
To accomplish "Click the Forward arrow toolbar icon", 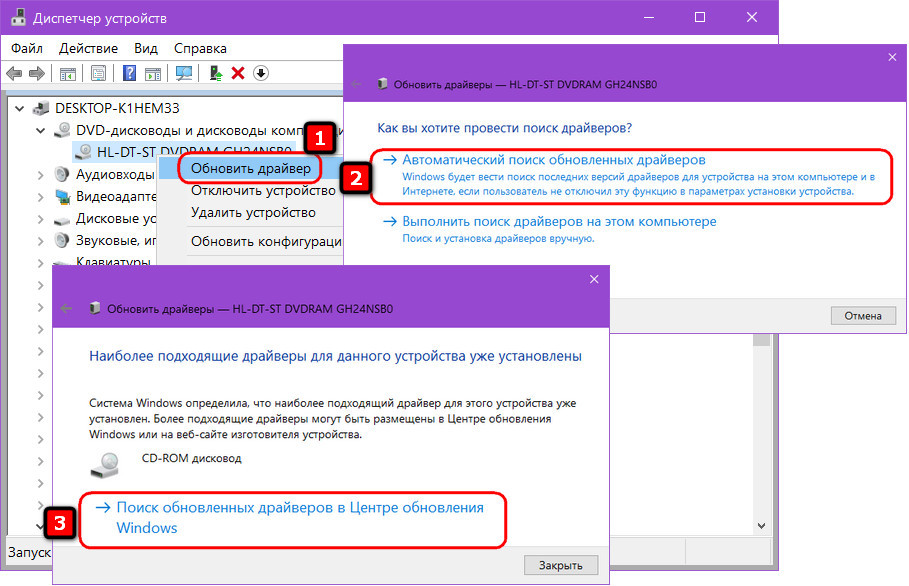I will pos(37,74).
